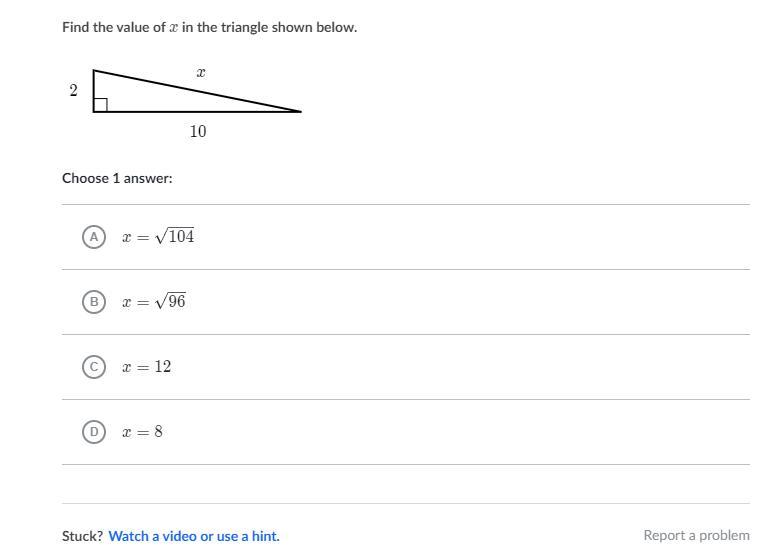Pick radio button C
The height and width of the screenshot is (555, 780).
click(x=93, y=367)
